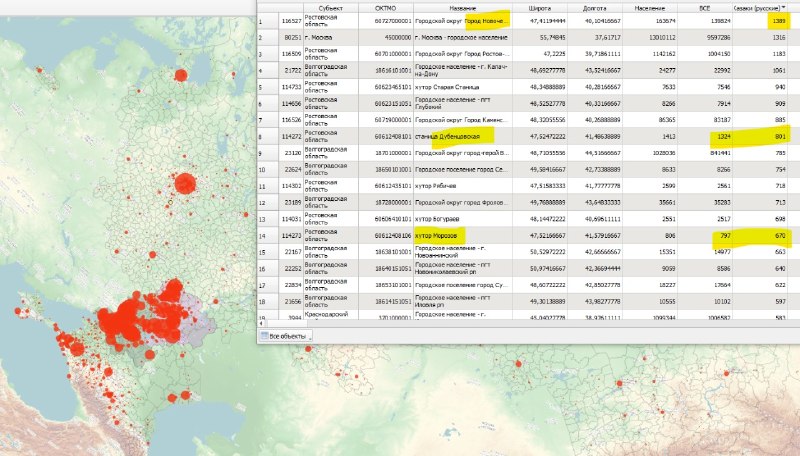Click the 'Долгота' column header
Screen dimensions: 800x456
click(x=595, y=8)
